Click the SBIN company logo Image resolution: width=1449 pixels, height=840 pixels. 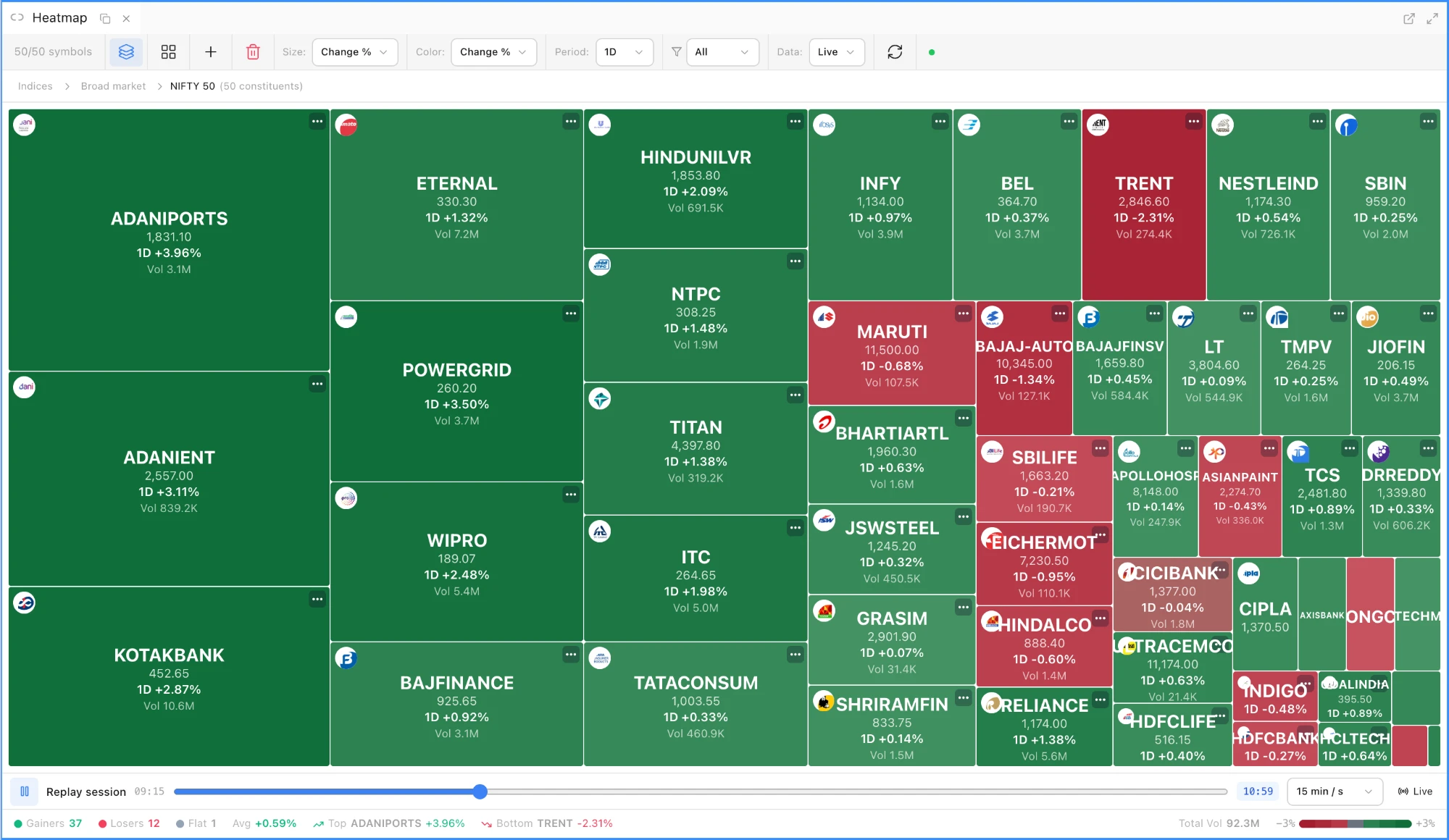[1346, 125]
